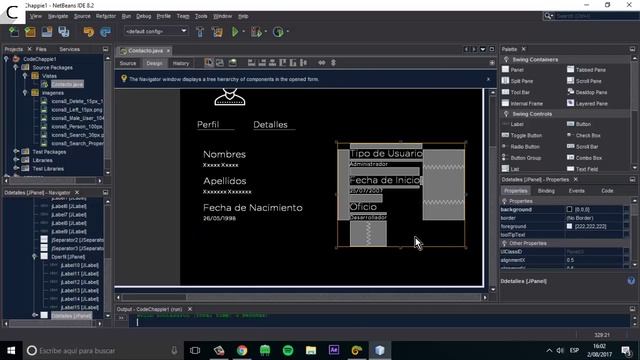This screenshot has height=360, width=640.
Task: Click the Open Project toolbar icon
Action: click(x=47, y=31)
